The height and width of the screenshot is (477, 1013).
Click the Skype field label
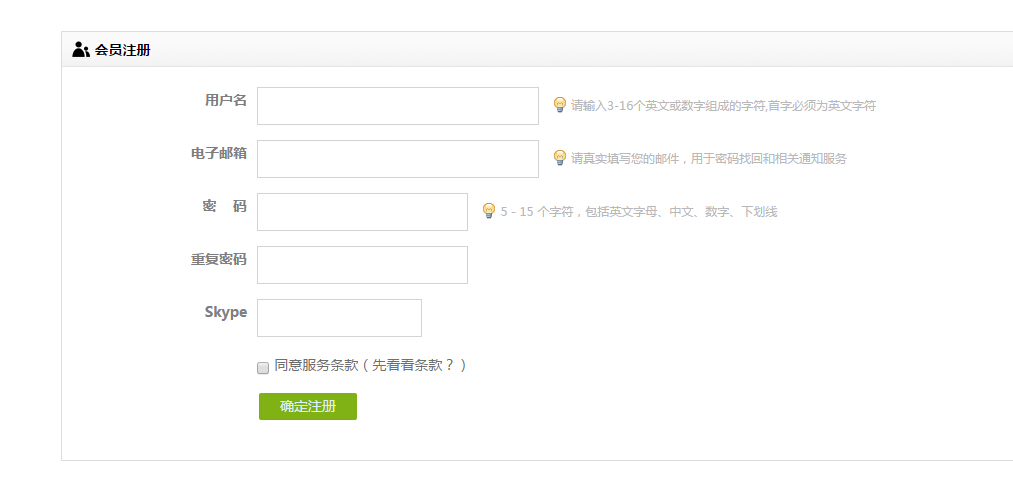point(225,312)
